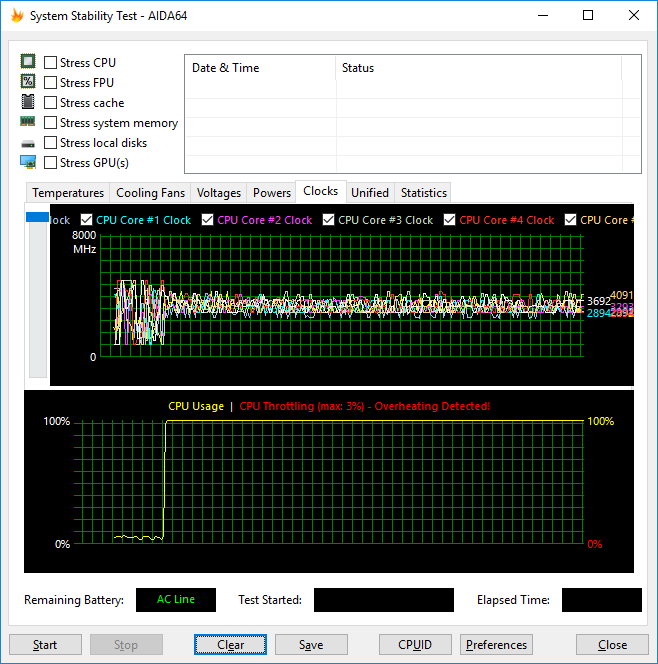The image size is (658, 664).
Task: Click the disk drive icon beside Stress local disks
Action: point(28,143)
